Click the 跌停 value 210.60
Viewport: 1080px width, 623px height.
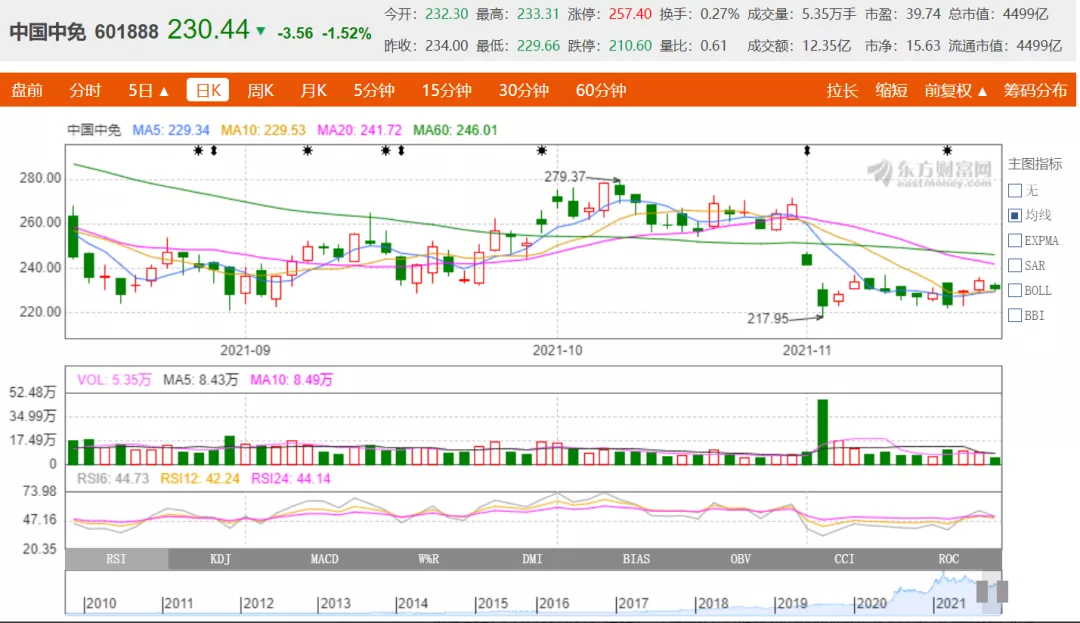pos(630,46)
